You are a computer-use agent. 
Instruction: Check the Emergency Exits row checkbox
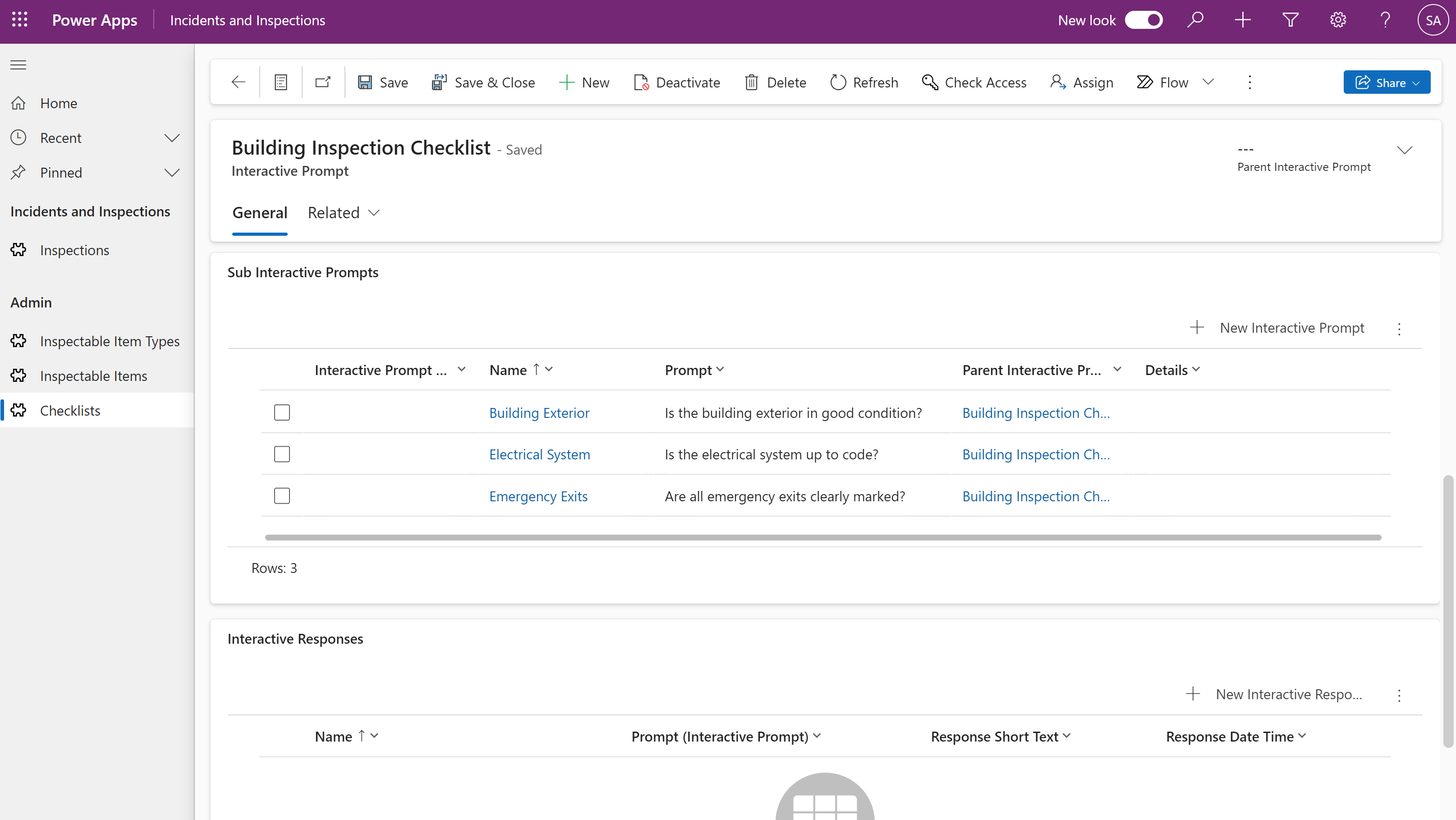coord(282,496)
